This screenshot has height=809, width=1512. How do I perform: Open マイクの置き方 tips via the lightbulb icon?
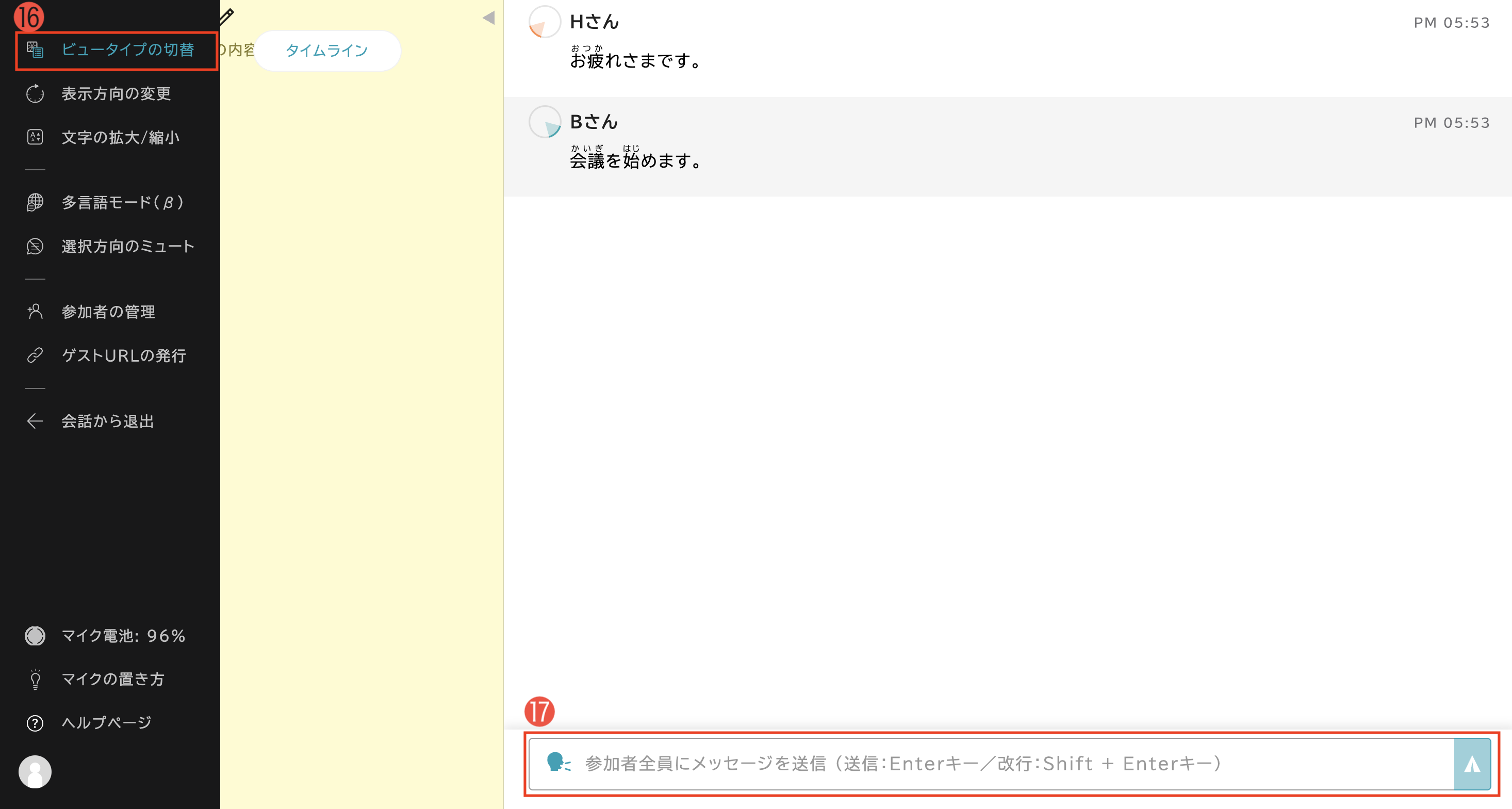(35, 679)
